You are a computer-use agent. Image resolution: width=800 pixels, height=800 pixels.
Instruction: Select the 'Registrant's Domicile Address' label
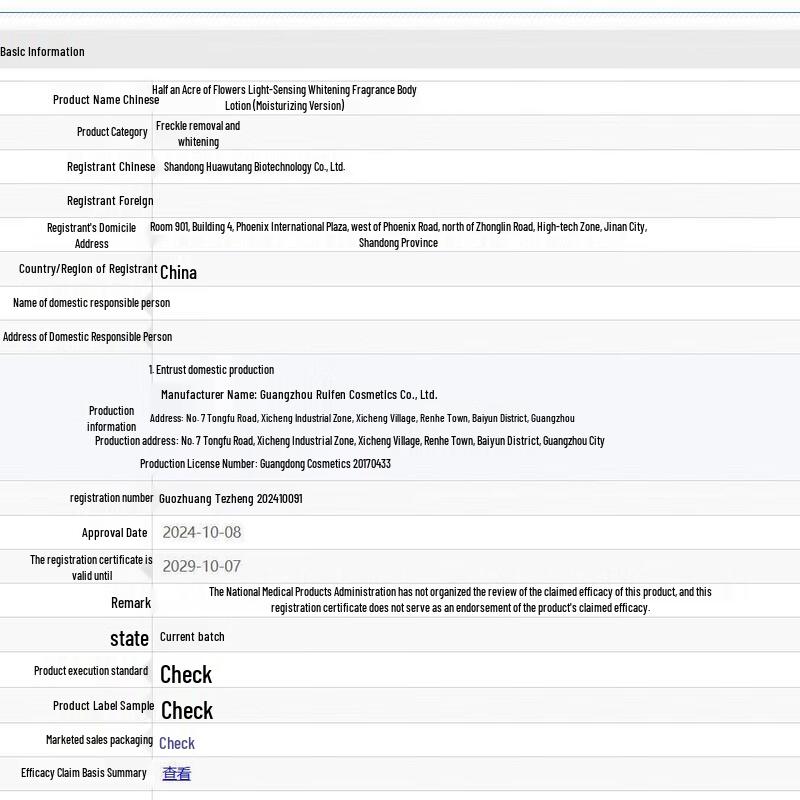(91, 236)
